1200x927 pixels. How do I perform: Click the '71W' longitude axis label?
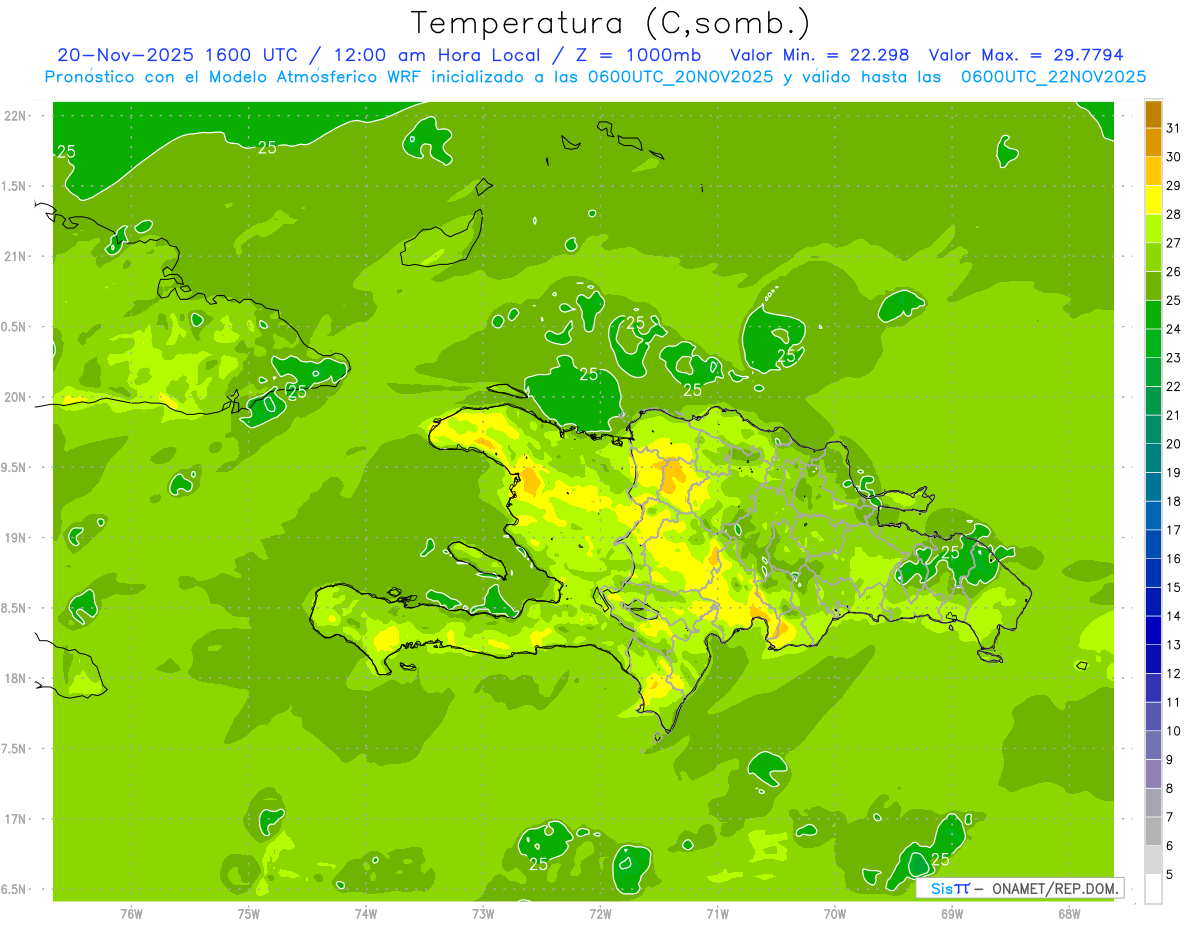tap(717, 914)
